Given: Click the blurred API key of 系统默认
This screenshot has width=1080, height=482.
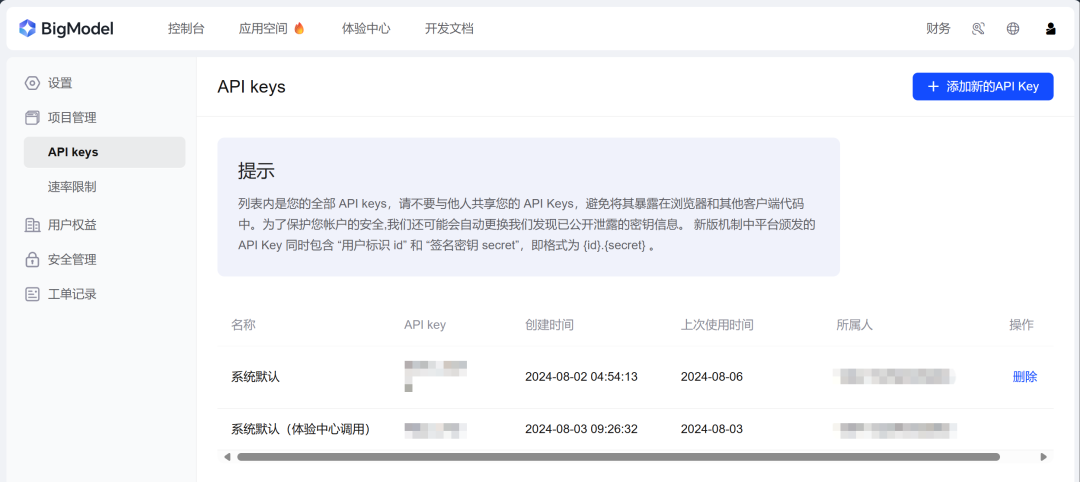Looking at the screenshot, I should [x=435, y=376].
